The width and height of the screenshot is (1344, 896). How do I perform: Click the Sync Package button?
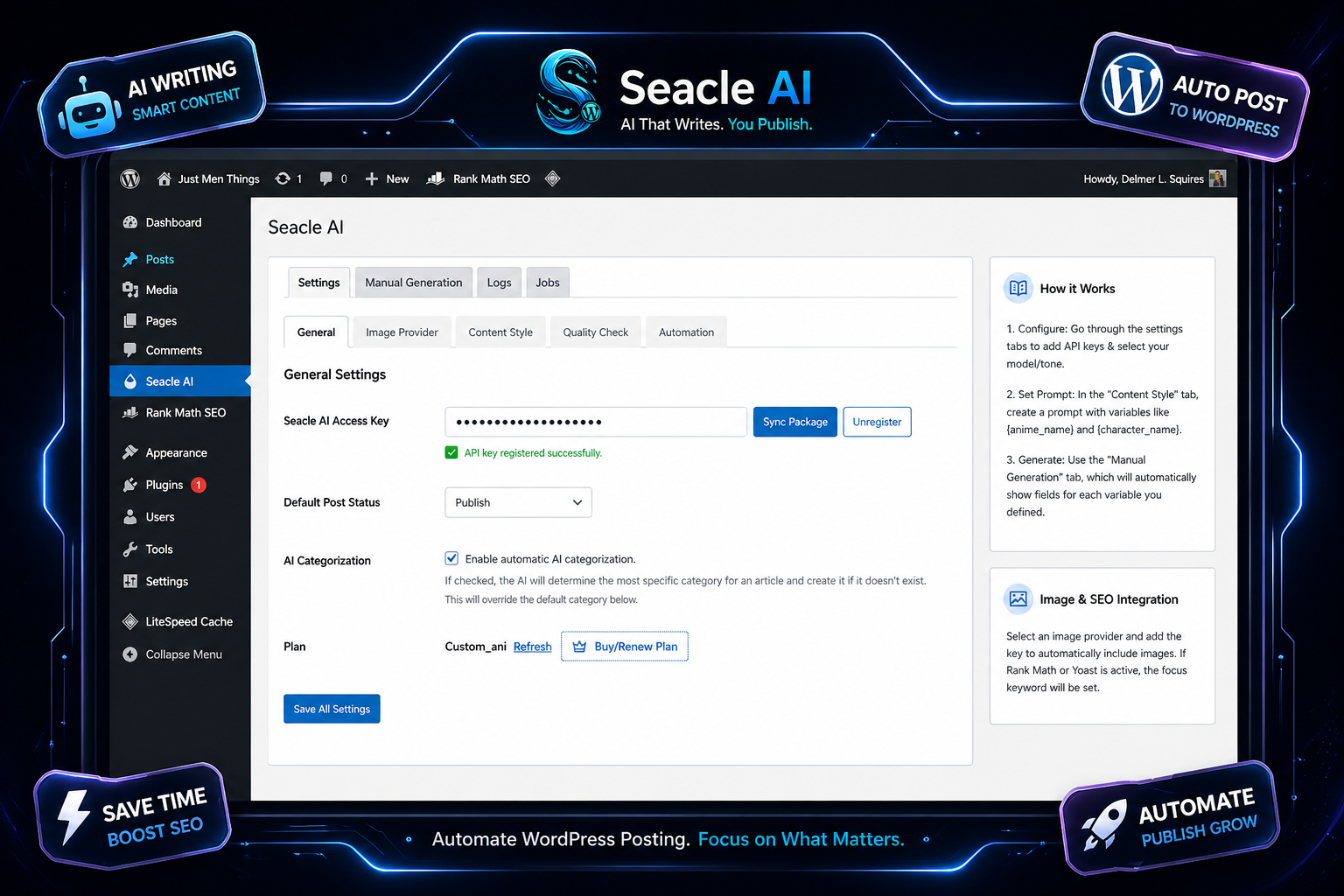pos(794,422)
